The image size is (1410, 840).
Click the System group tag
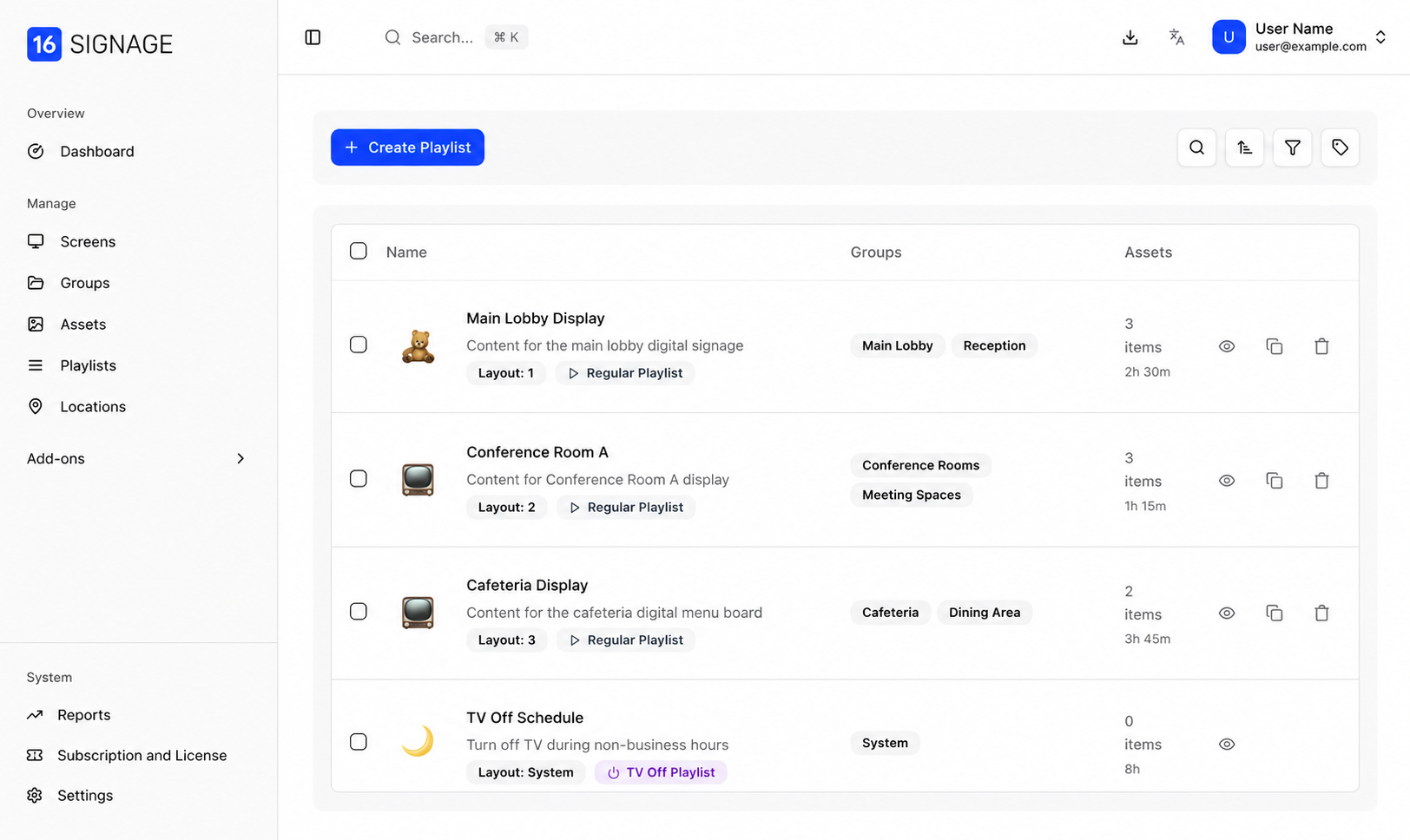coord(885,743)
